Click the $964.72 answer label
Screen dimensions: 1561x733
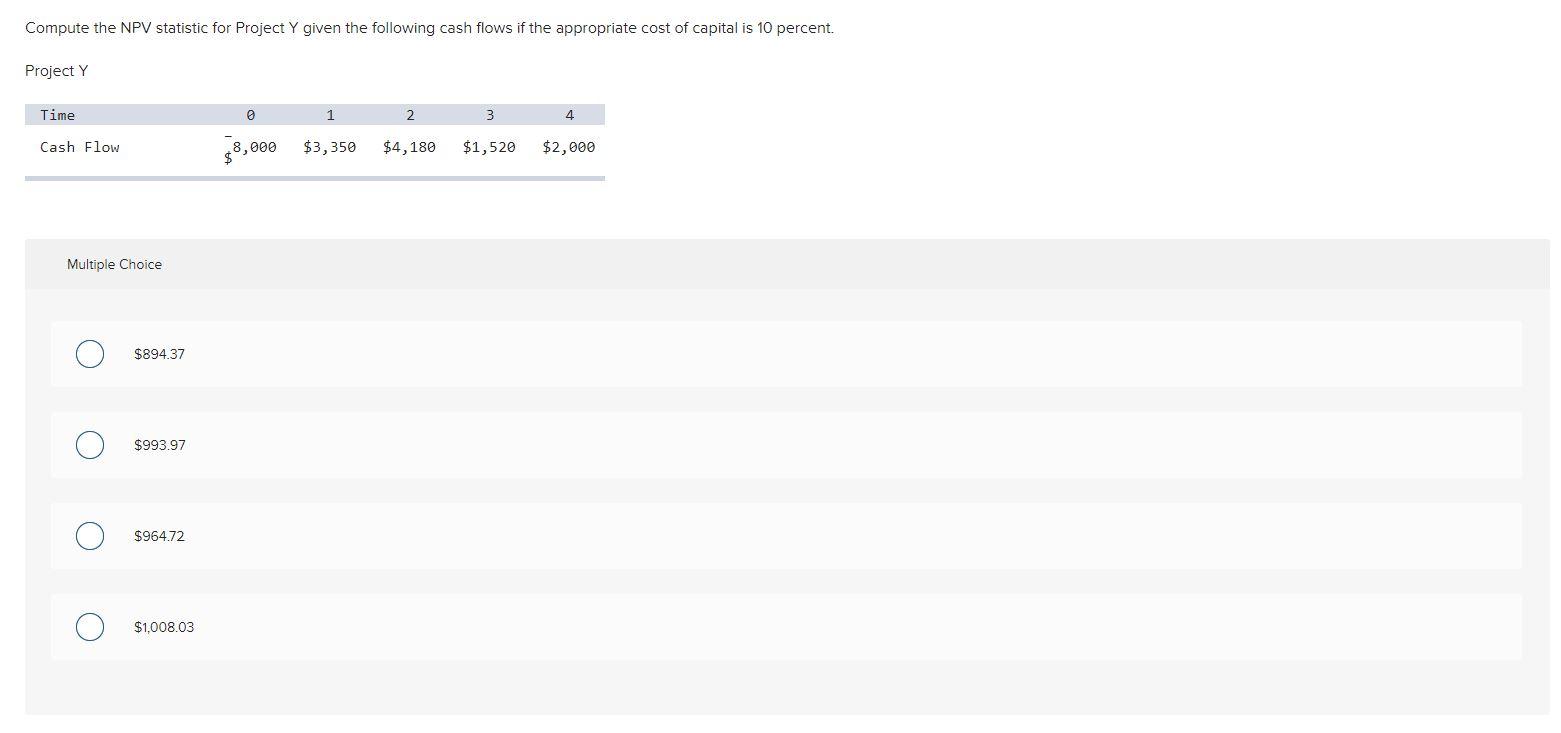point(158,536)
